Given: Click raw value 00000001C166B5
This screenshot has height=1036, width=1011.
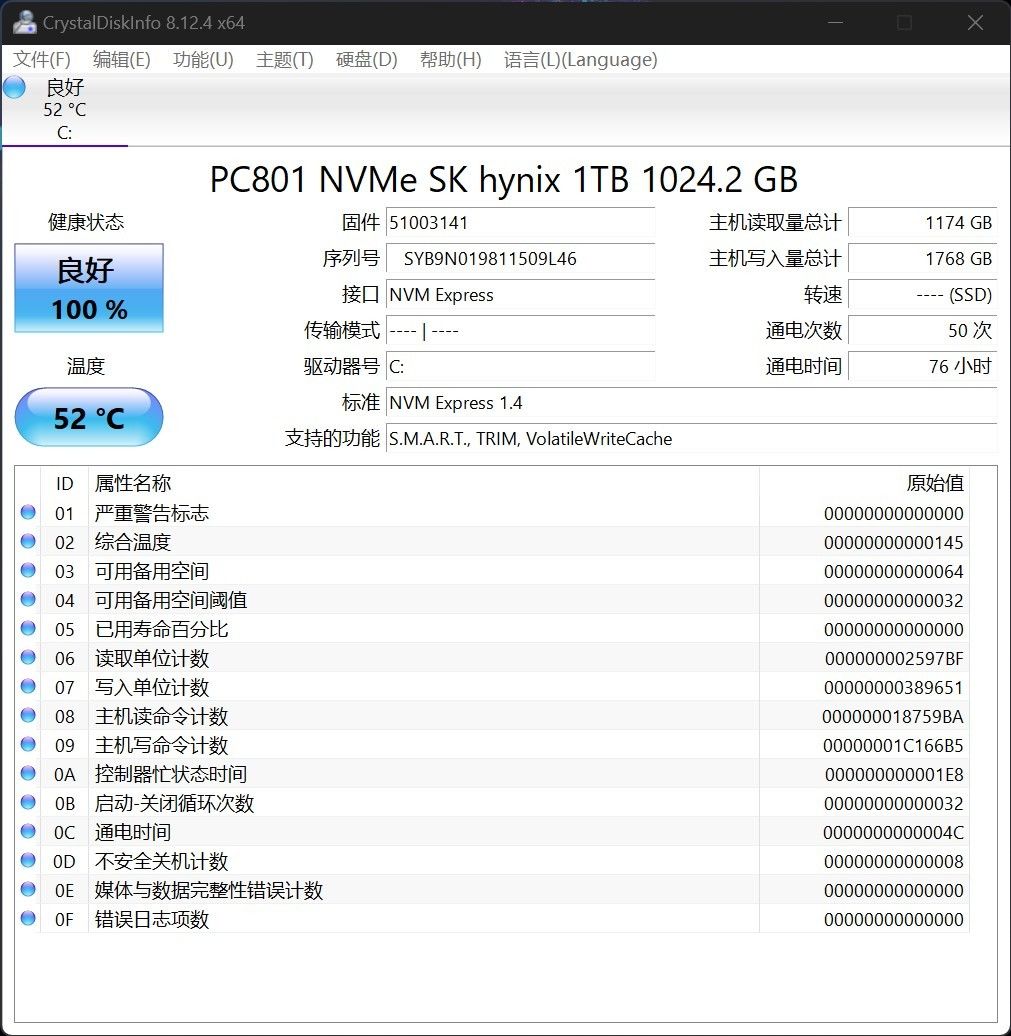Looking at the screenshot, I should pos(893,746).
